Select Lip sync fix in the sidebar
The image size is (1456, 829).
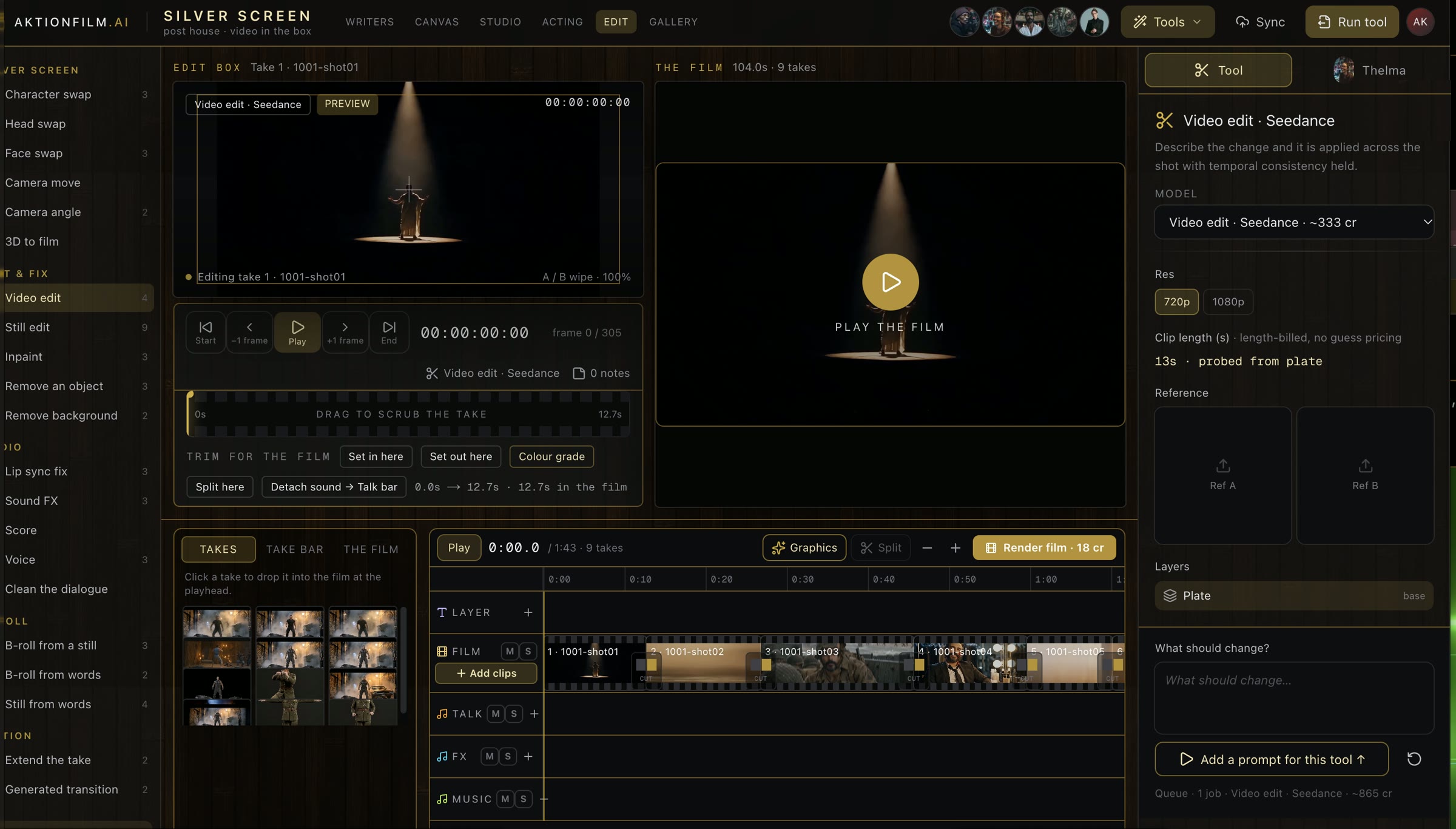[76, 472]
